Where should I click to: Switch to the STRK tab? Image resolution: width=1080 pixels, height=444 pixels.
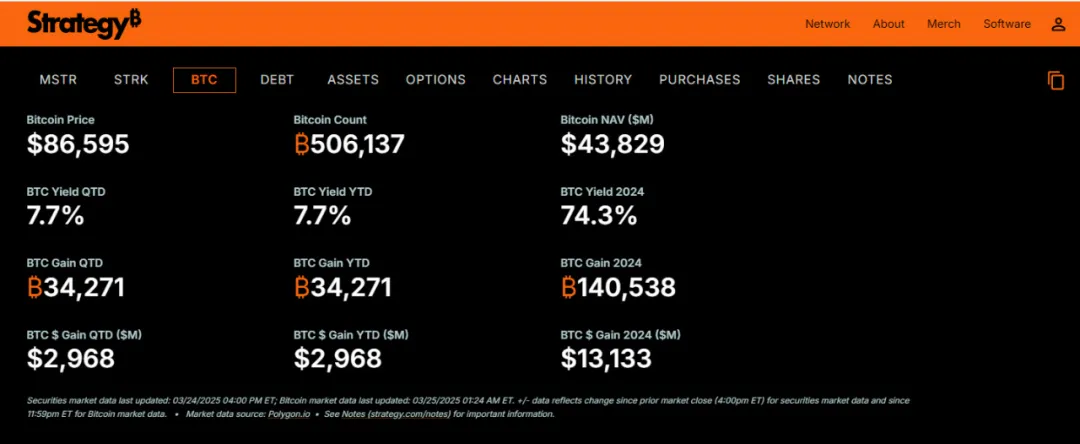pyautogui.click(x=131, y=80)
